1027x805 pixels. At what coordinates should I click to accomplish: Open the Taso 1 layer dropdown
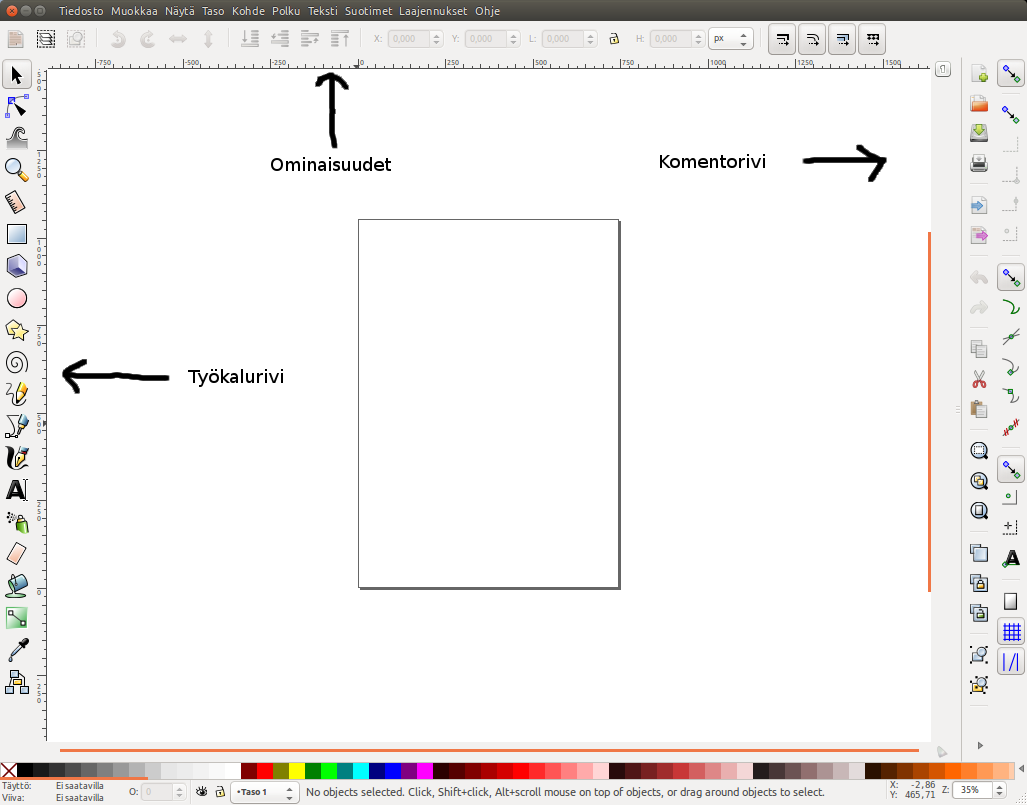264,792
